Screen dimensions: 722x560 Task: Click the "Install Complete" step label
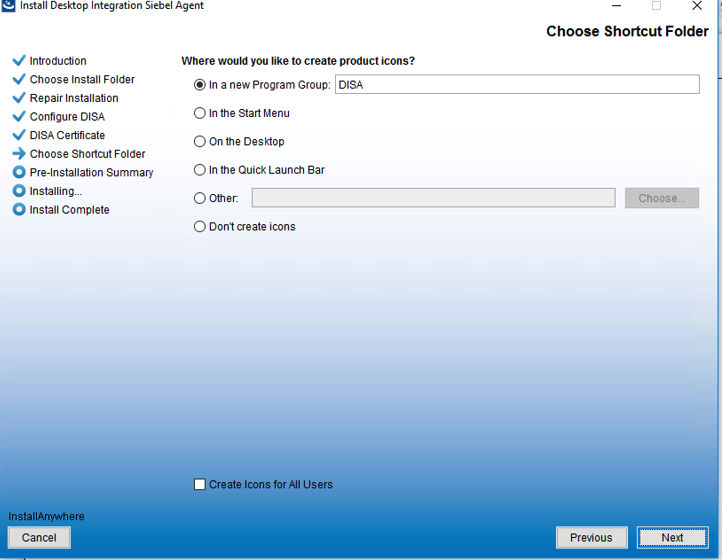tap(70, 210)
